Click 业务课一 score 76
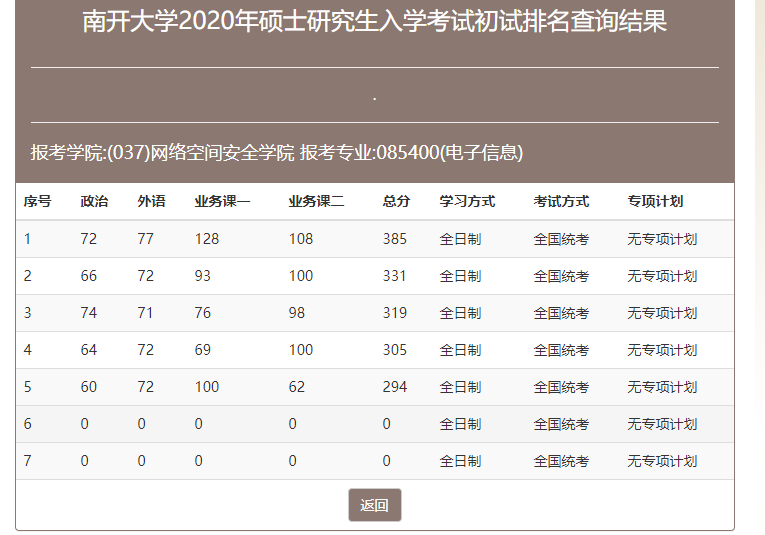The height and width of the screenshot is (535, 765). pos(202,313)
